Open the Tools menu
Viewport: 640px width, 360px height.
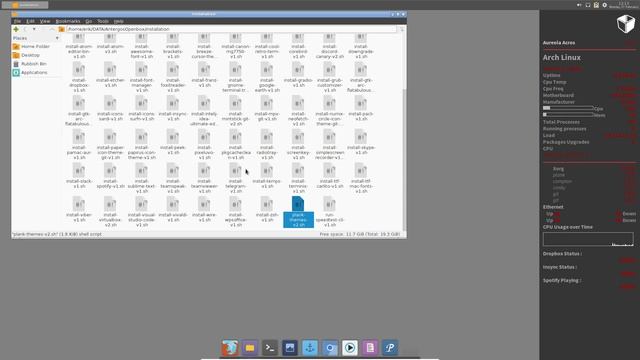(x=103, y=21)
